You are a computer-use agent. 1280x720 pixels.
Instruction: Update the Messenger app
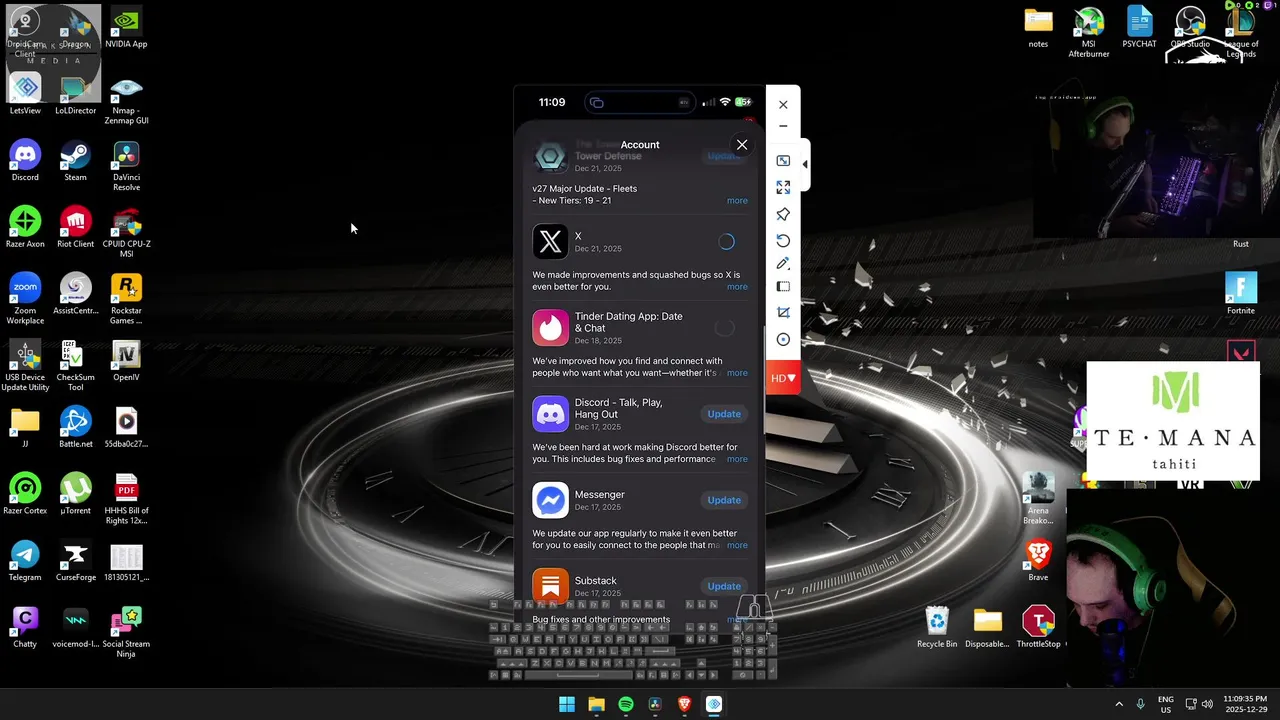tap(724, 500)
